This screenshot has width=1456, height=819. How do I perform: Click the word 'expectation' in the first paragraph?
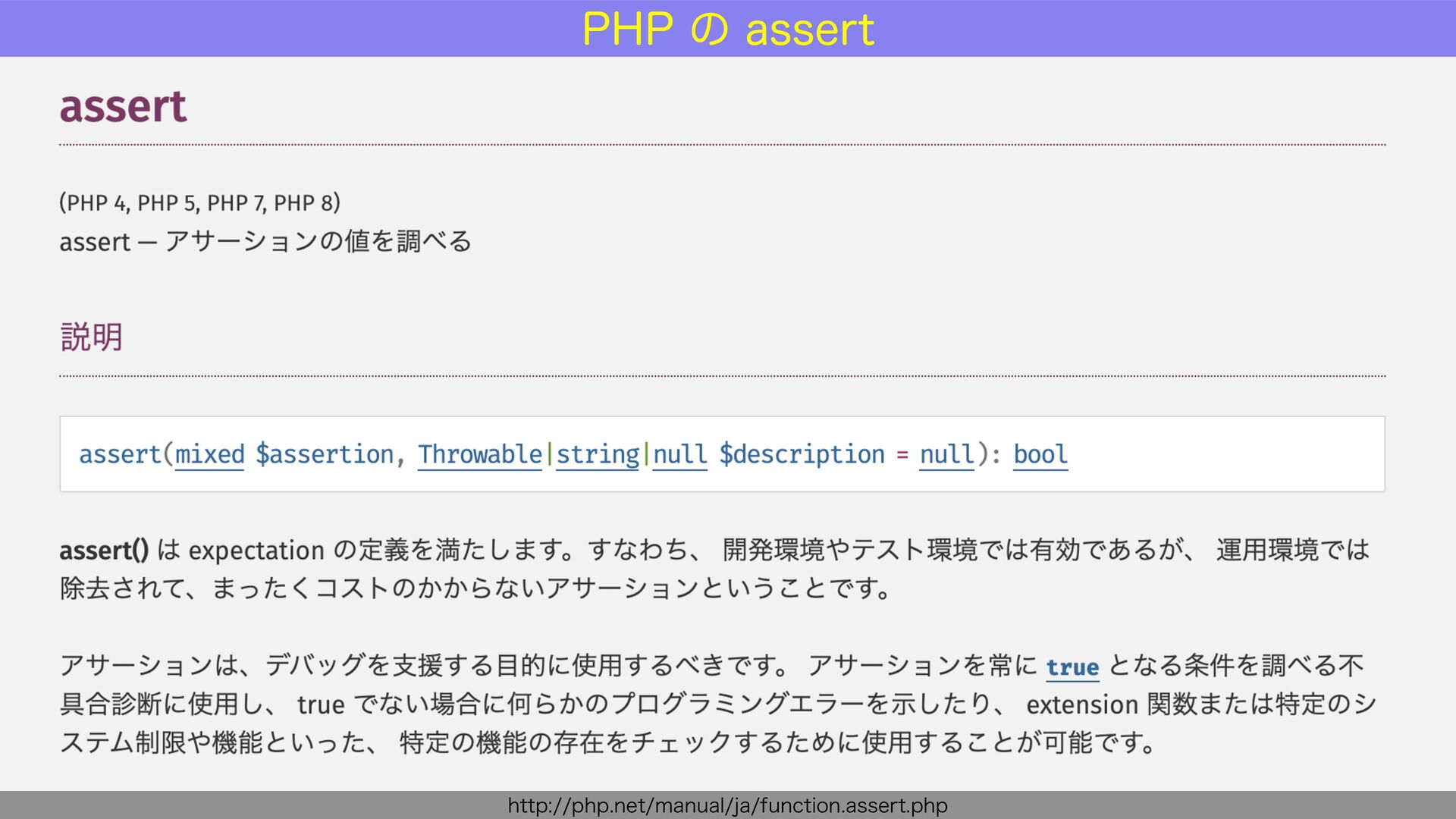coord(256,551)
